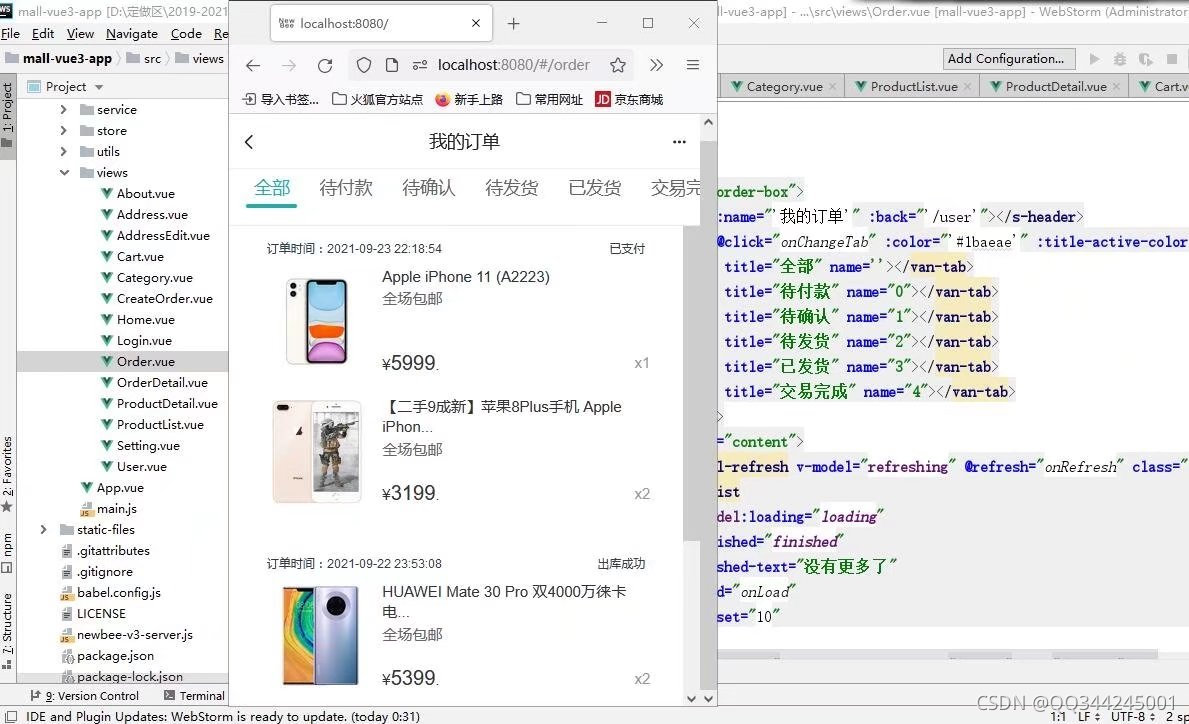Open the File menu in WebStorm

point(11,33)
